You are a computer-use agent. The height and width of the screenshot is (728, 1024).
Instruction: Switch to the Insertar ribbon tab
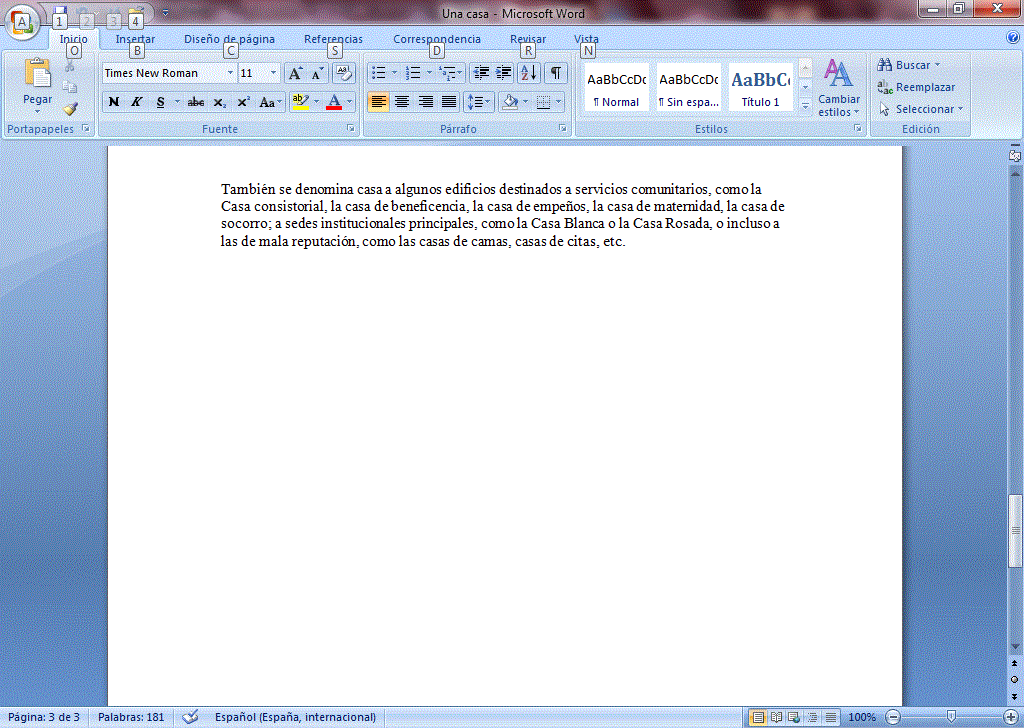pyautogui.click(x=134, y=38)
